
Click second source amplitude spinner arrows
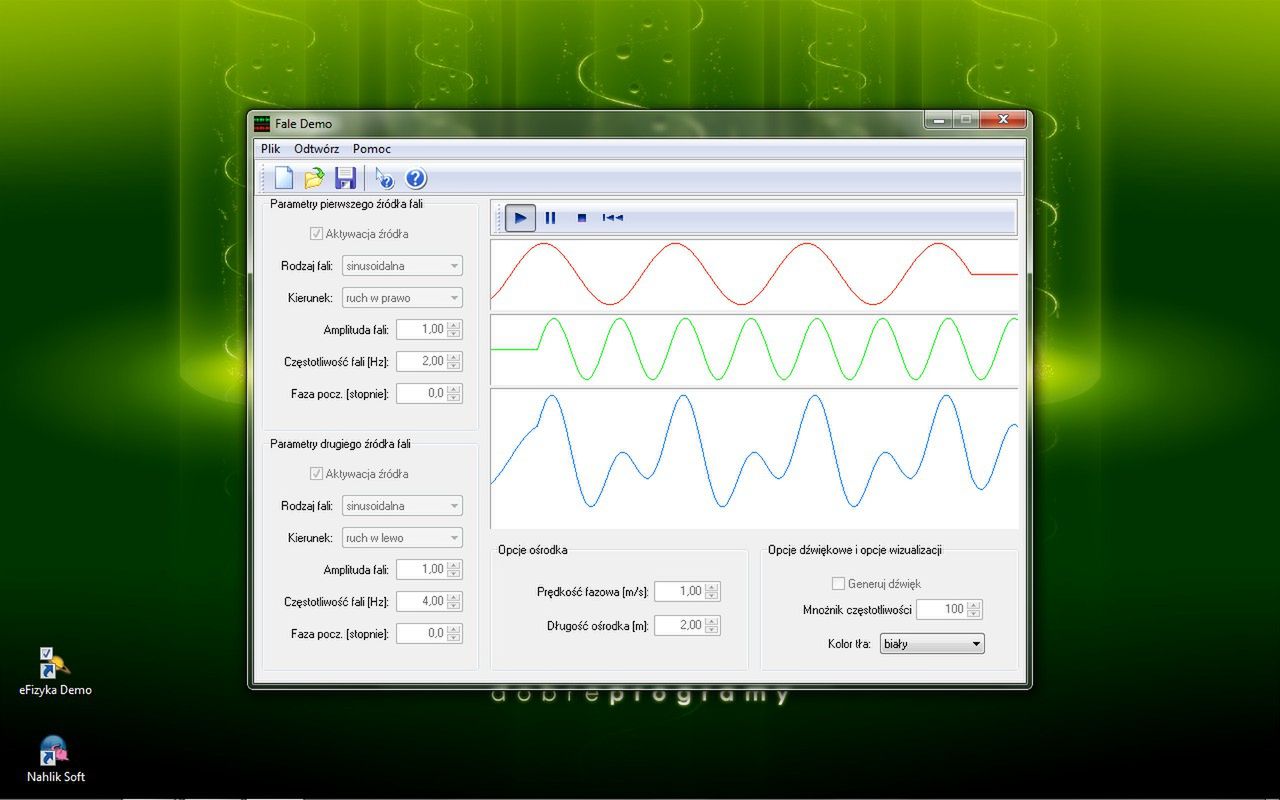point(455,569)
